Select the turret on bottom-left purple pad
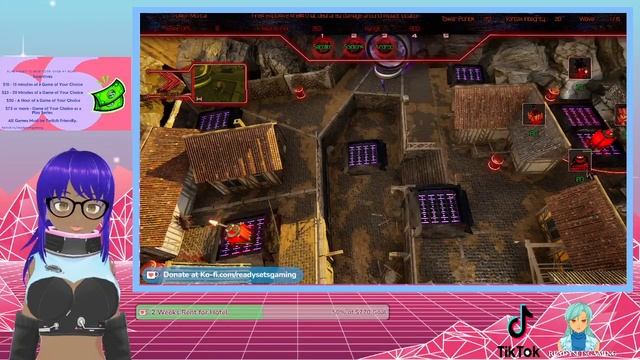This screenshot has width=640, height=360. click(239, 233)
